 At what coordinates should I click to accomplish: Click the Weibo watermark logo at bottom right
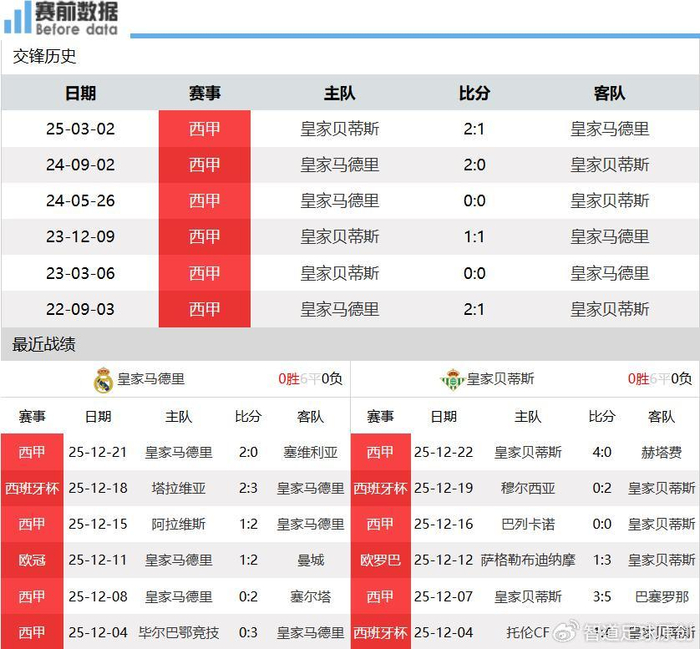567,632
